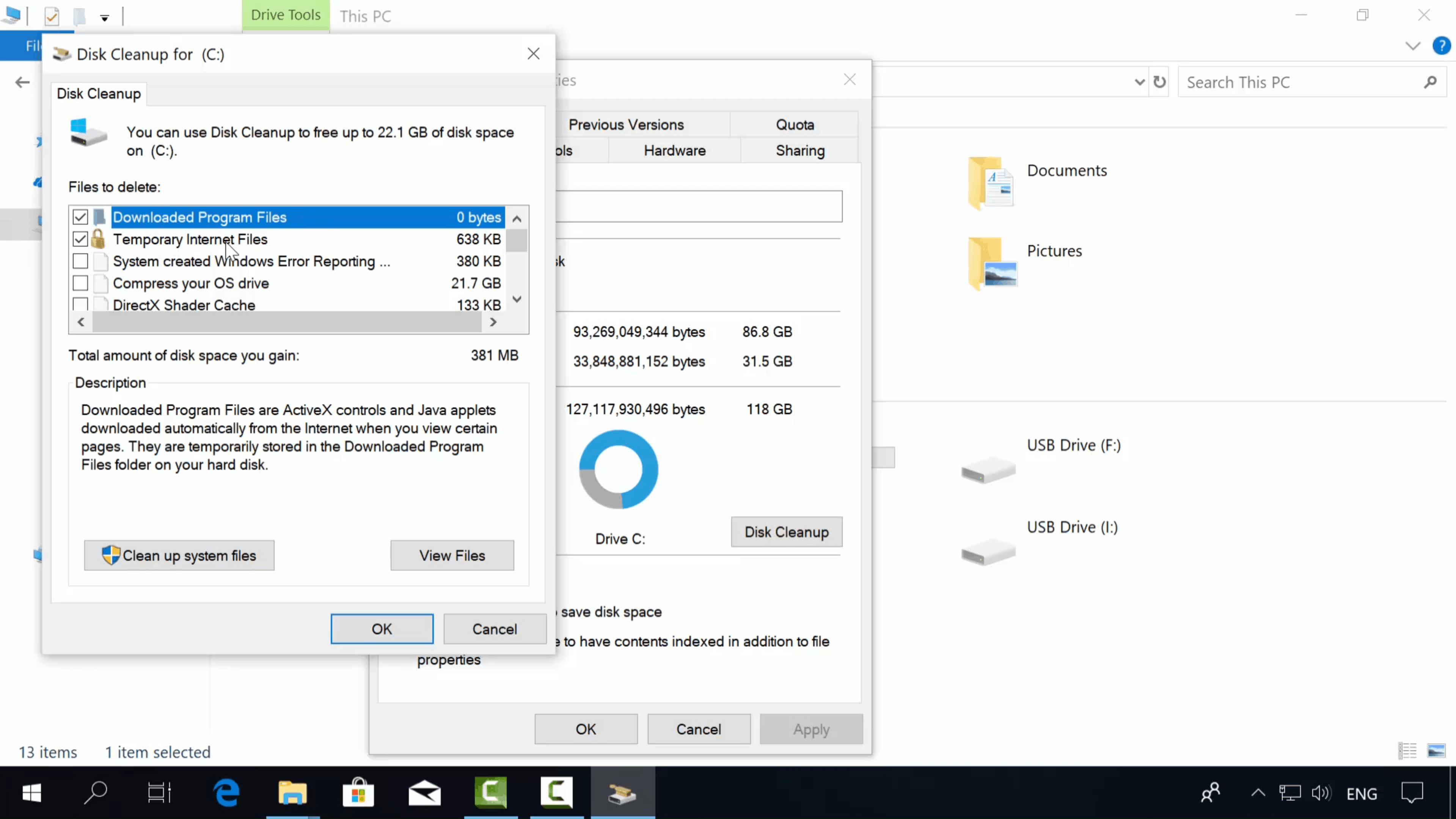This screenshot has width=1456, height=819.
Task: Click the drive name field in Properties
Action: point(699,206)
